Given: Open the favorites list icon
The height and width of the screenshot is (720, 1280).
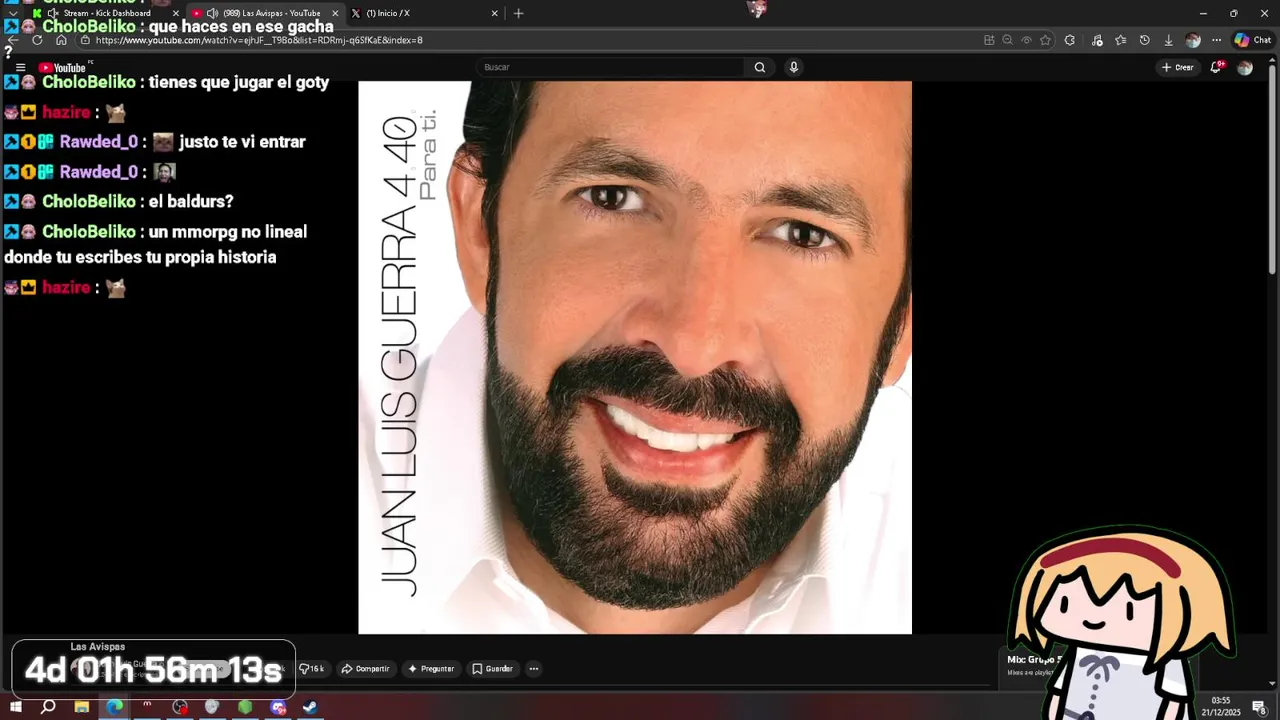Looking at the screenshot, I should [1120, 40].
